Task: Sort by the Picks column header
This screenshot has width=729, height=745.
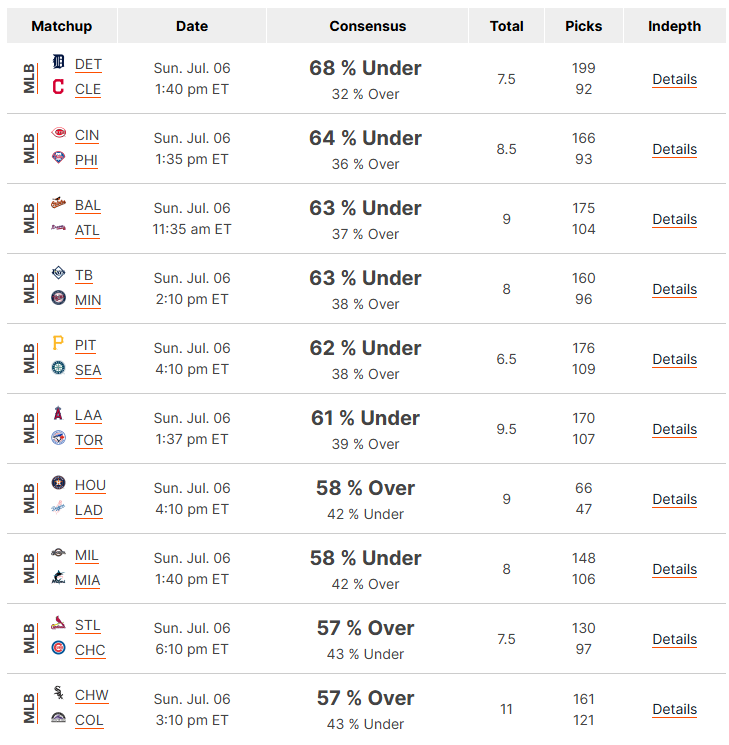Action: [x=584, y=26]
